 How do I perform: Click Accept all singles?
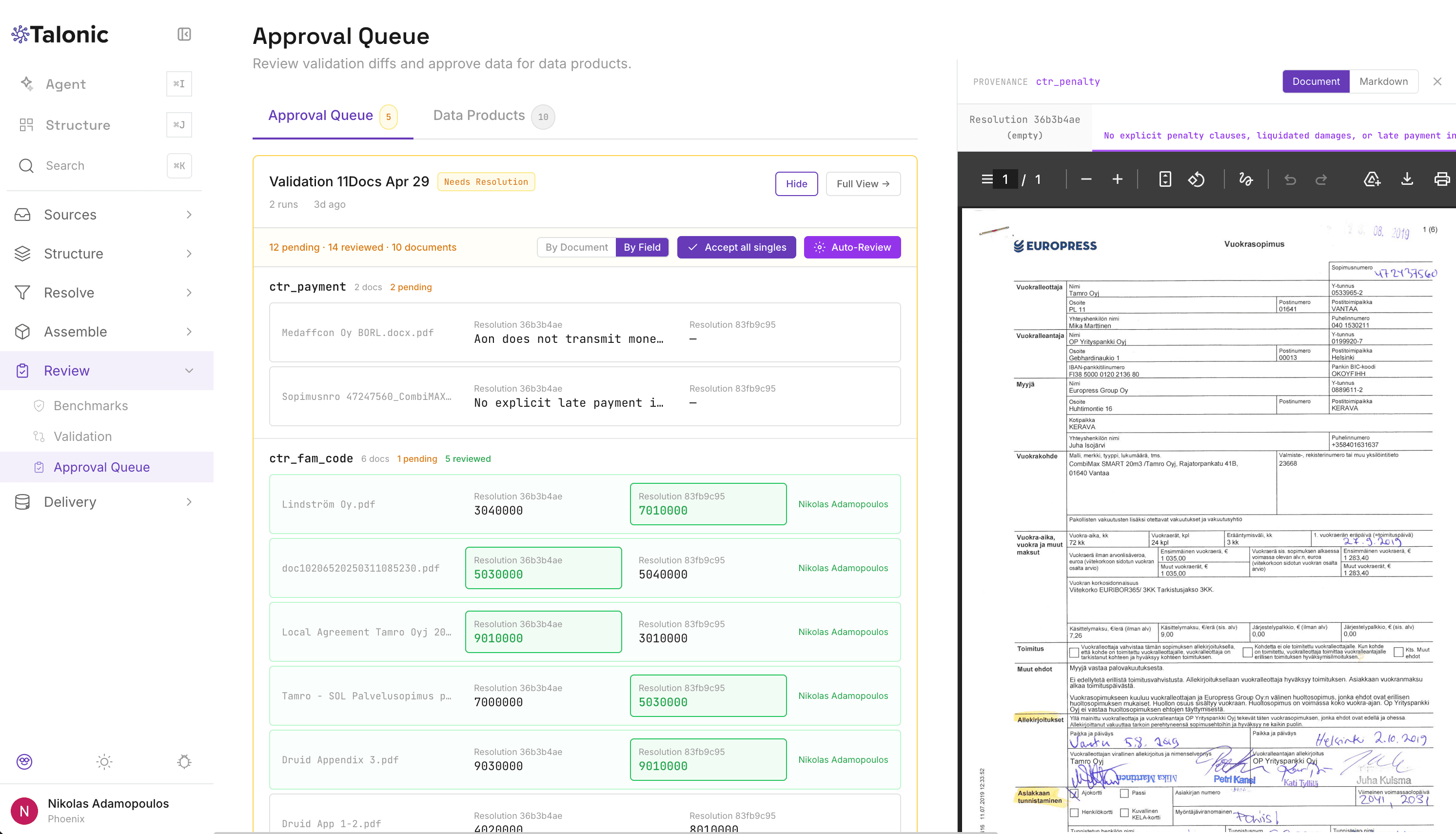(736, 247)
